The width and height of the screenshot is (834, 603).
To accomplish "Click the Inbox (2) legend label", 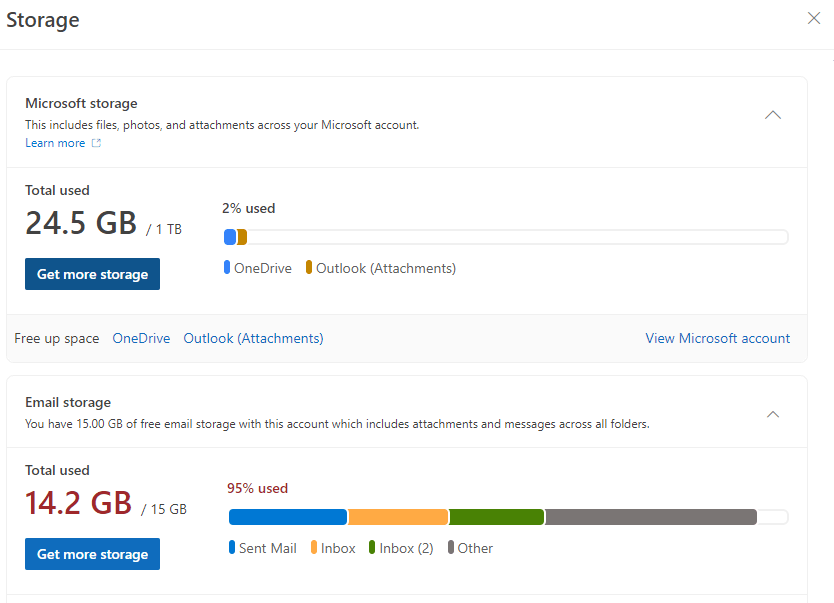I will tap(406, 548).
